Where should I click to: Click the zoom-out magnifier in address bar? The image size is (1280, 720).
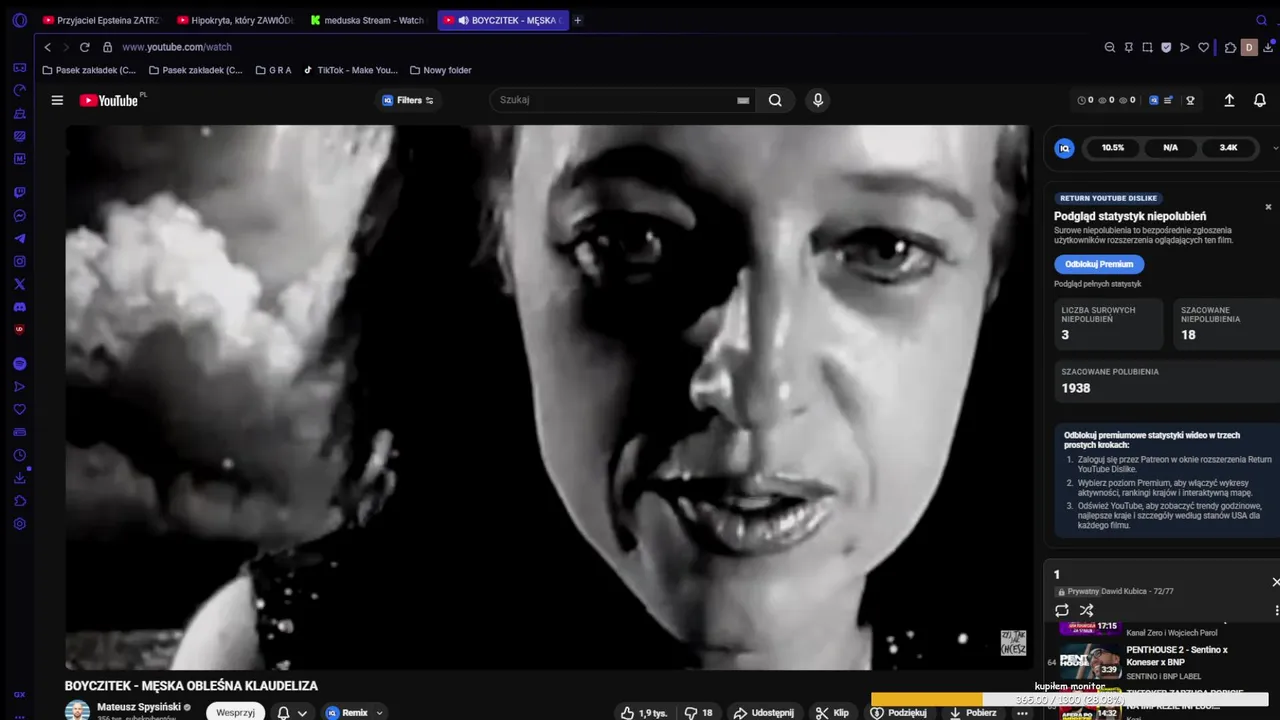1110,47
